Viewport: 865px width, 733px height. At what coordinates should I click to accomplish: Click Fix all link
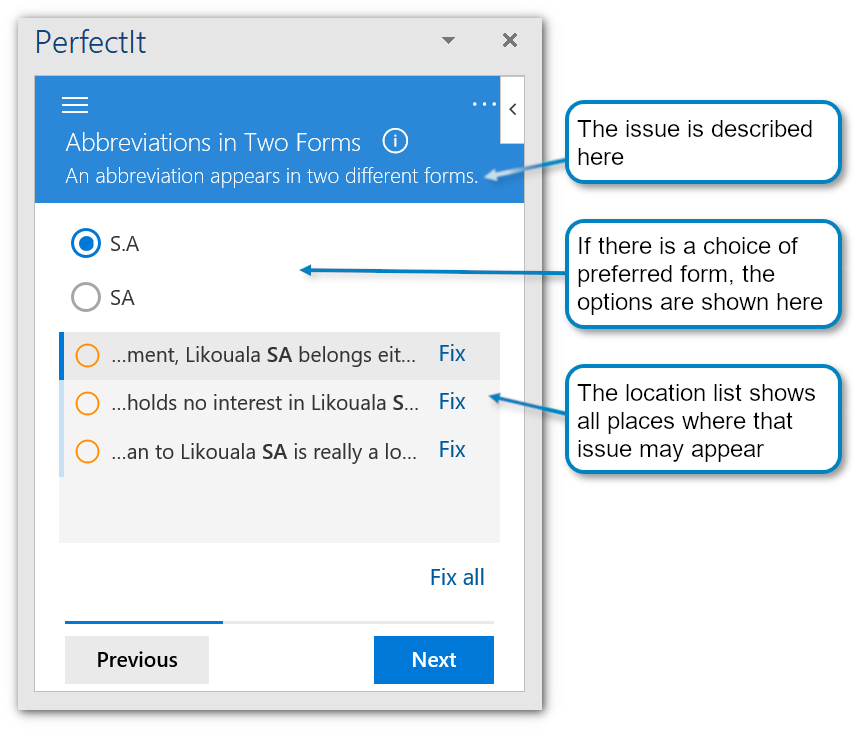(457, 577)
